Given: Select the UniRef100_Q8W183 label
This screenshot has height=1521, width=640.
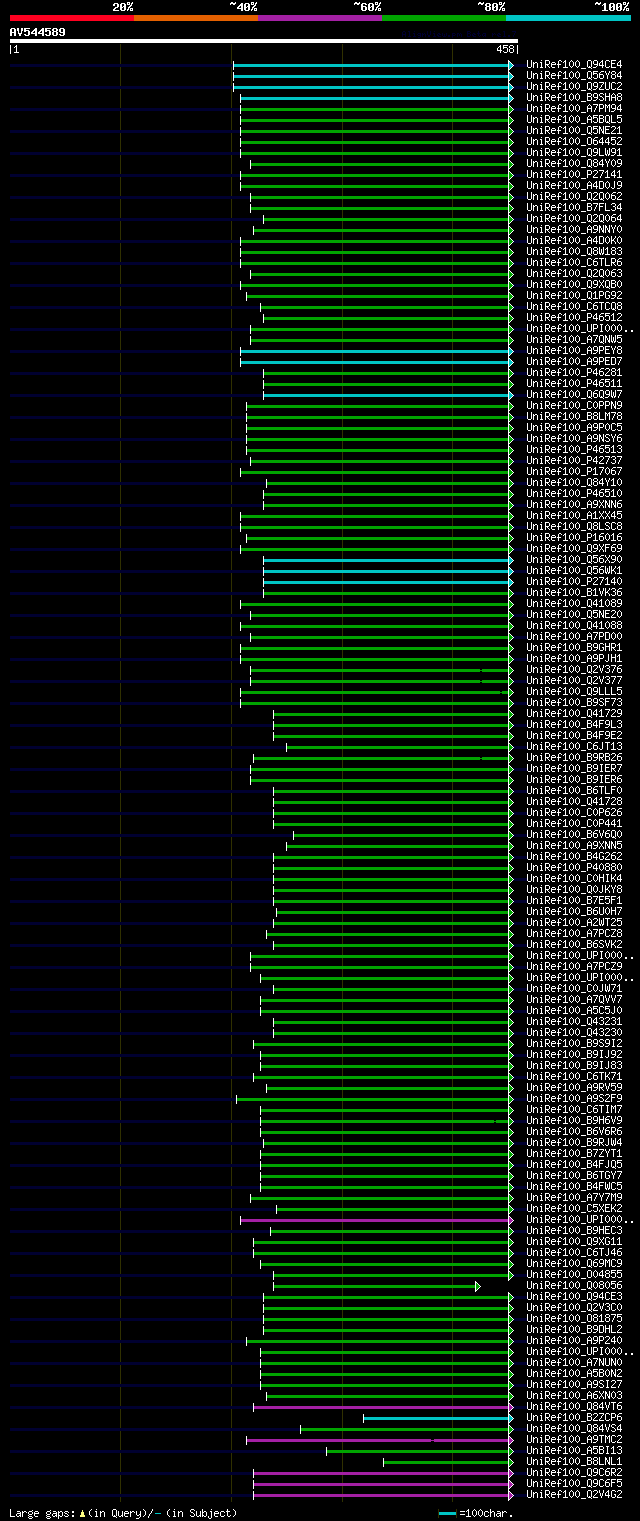Looking at the screenshot, I should pyautogui.click(x=574, y=252).
